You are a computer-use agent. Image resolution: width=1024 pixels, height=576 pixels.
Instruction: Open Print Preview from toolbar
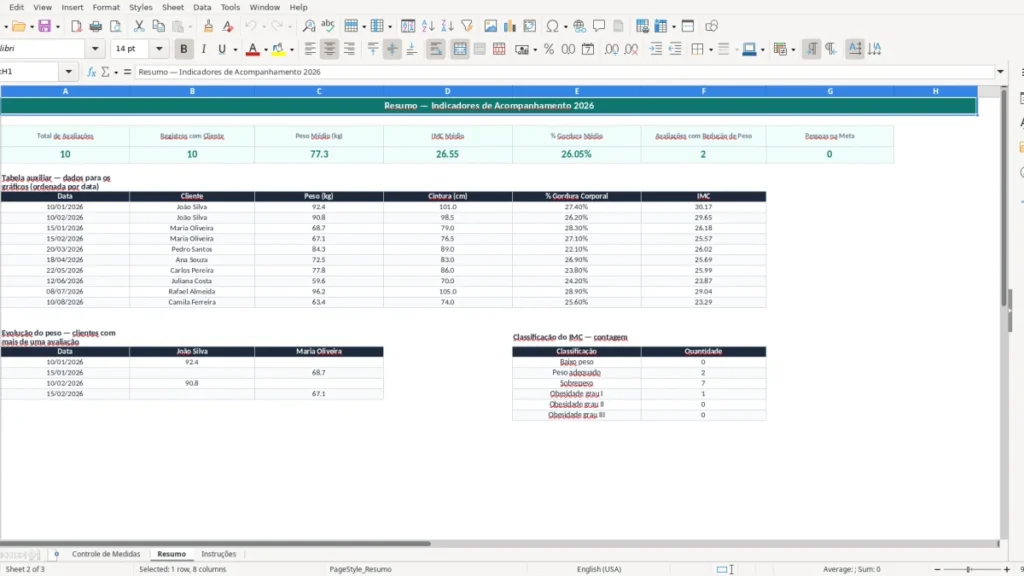click(116, 26)
